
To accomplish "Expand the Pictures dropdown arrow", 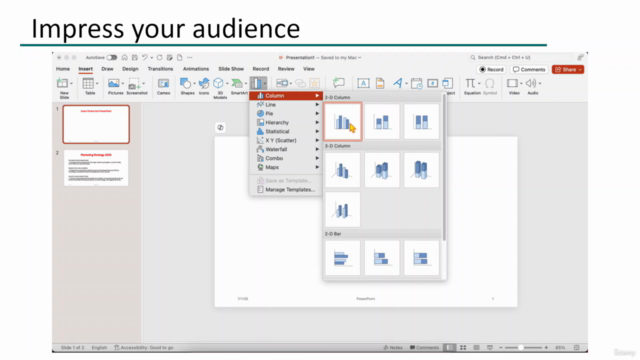I will 122,84.
